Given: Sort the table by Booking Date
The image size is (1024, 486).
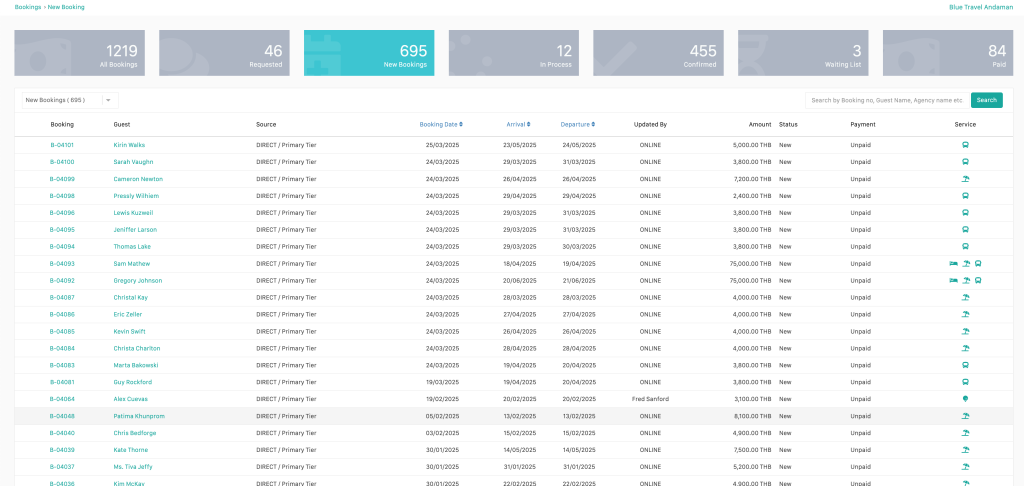Looking at the screenshot, I should 440,125.
